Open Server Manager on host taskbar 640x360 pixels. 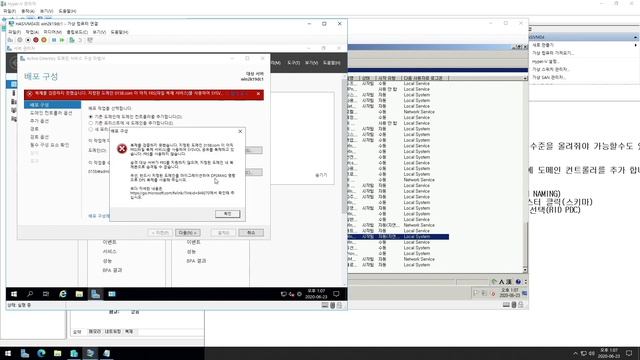[24, 353]
